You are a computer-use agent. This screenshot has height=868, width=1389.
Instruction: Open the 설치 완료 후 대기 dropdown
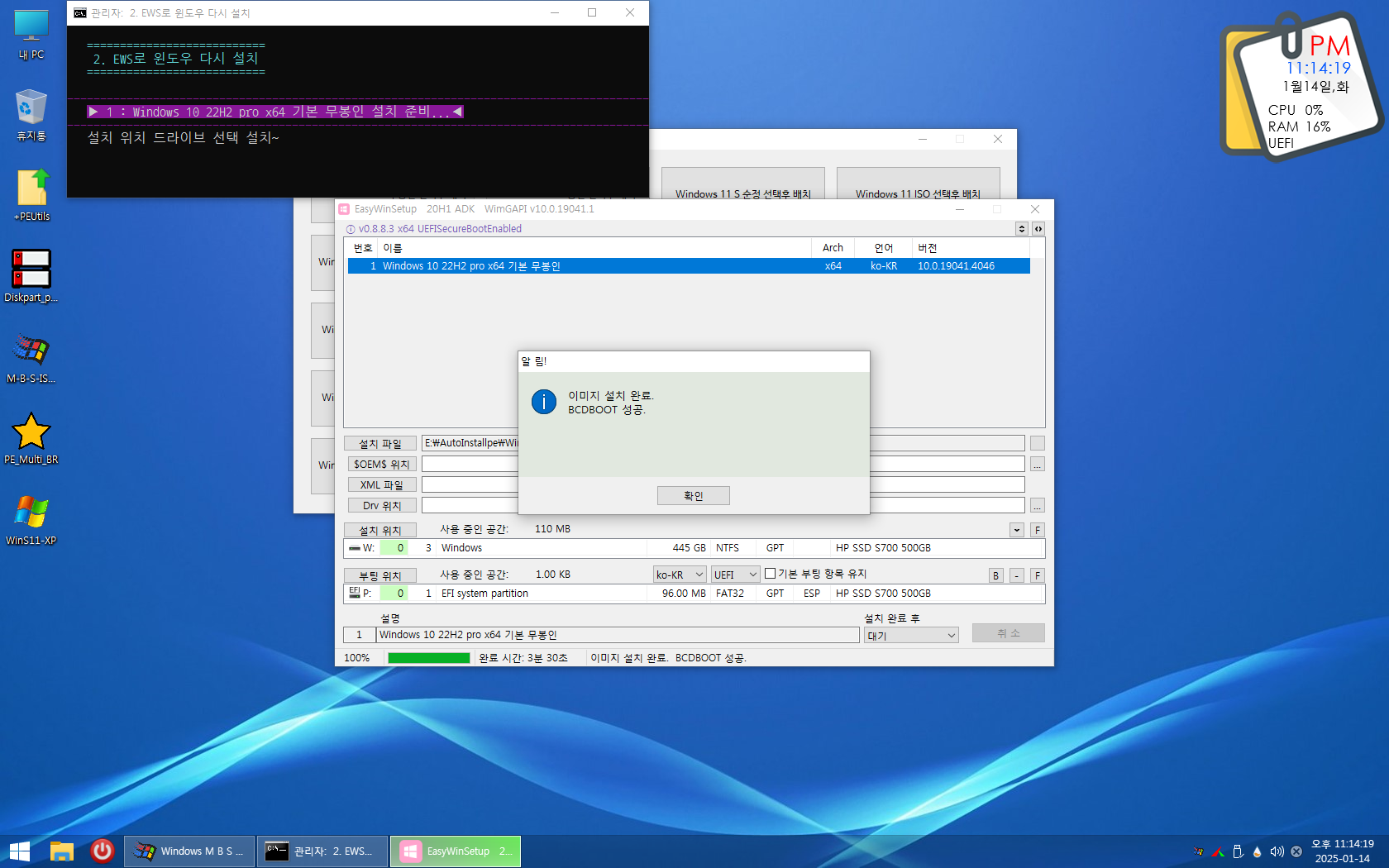pyautogui.click(x=911, y=635)
